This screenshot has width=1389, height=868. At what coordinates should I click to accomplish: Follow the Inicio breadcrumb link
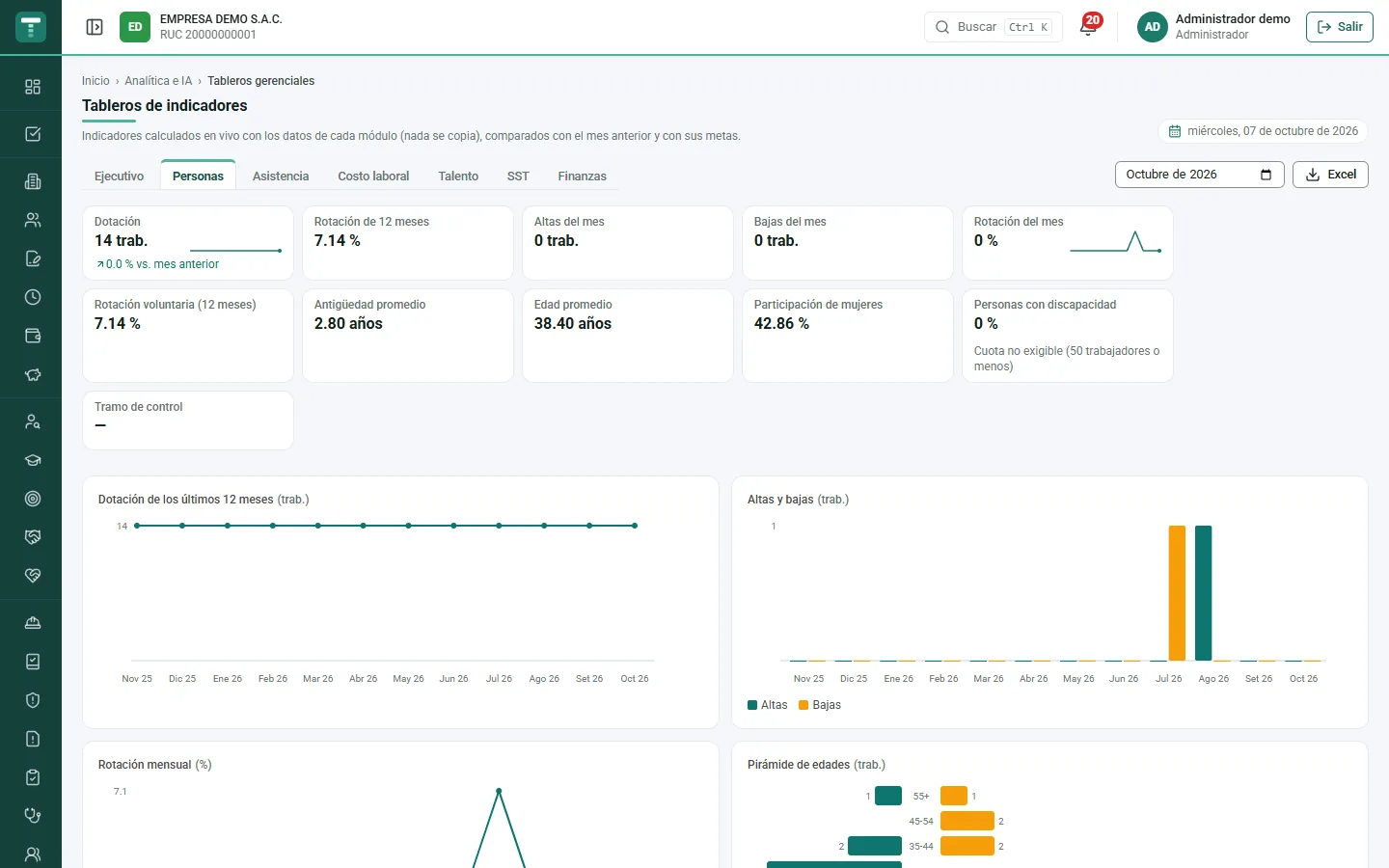tap(95, 81)
